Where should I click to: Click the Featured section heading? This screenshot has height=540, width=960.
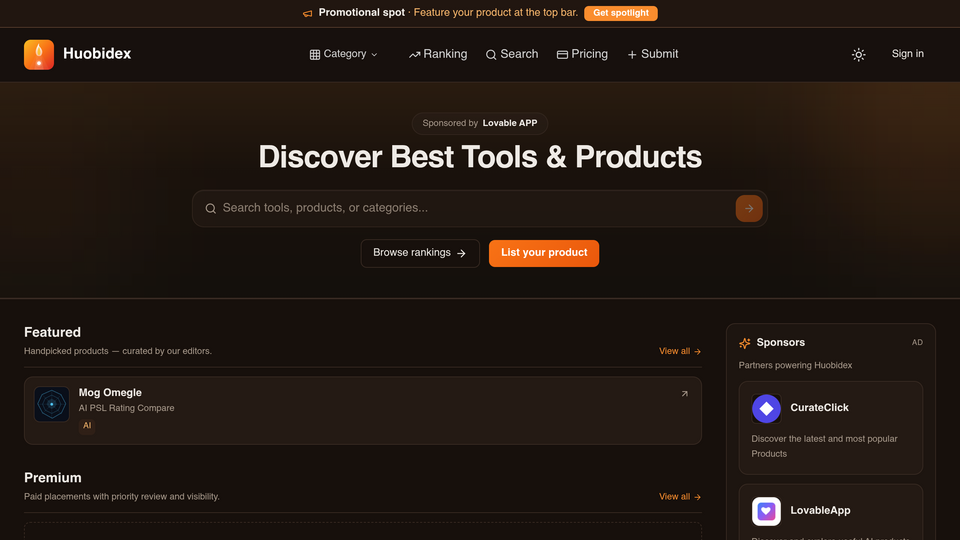(x=52, y=332)
